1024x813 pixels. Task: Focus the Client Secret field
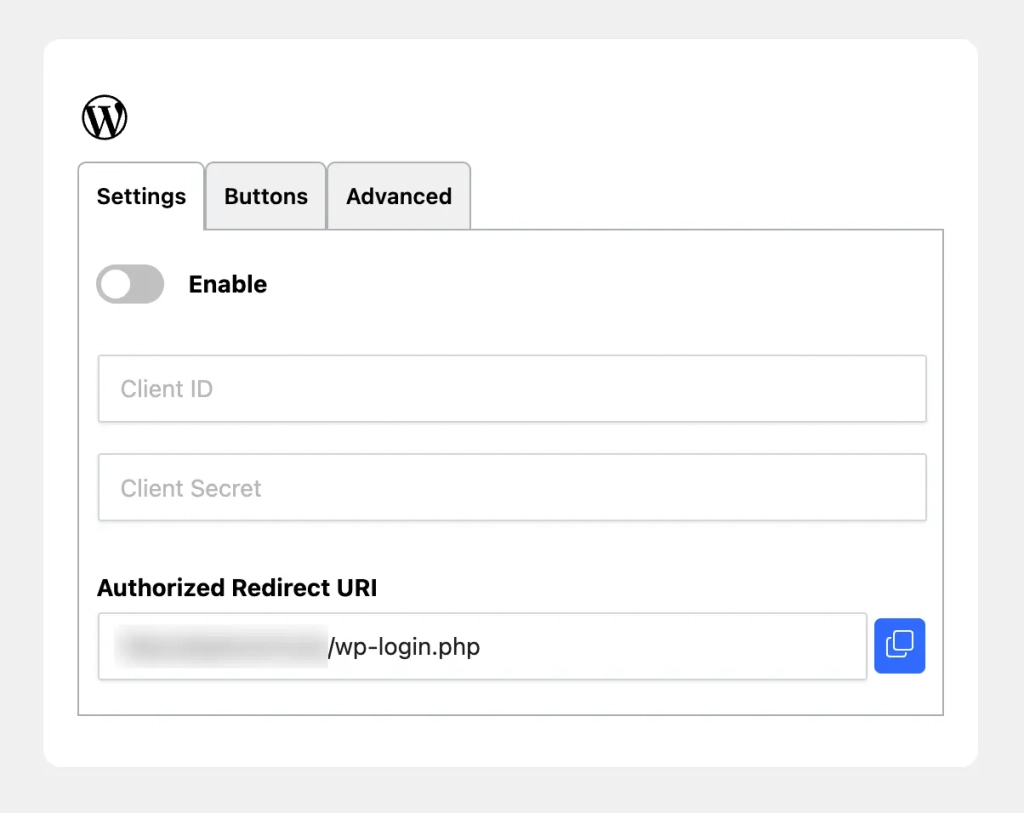point(512,488)
